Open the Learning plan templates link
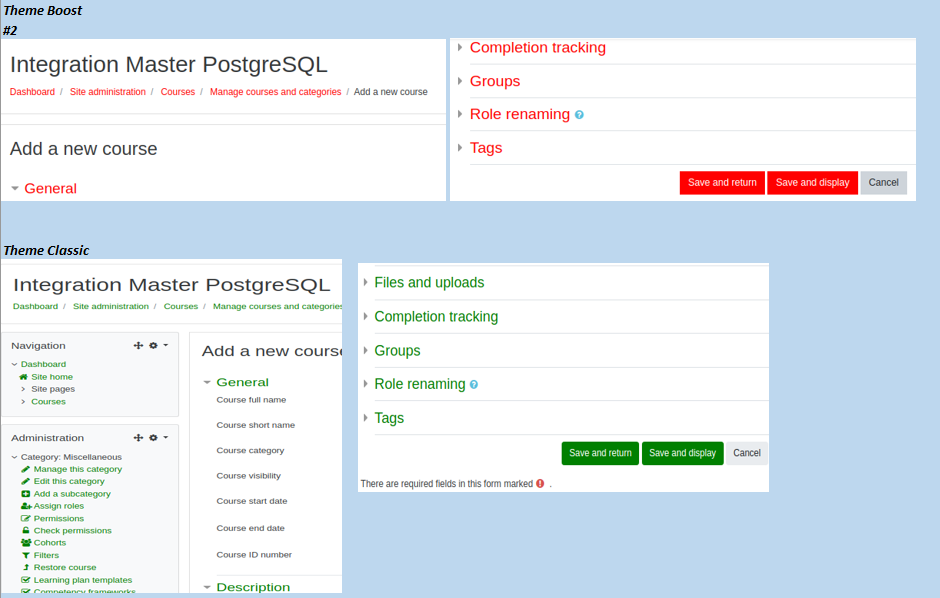Image resolution: width=940 pixels, height=598 pixels. coord(83,580)
